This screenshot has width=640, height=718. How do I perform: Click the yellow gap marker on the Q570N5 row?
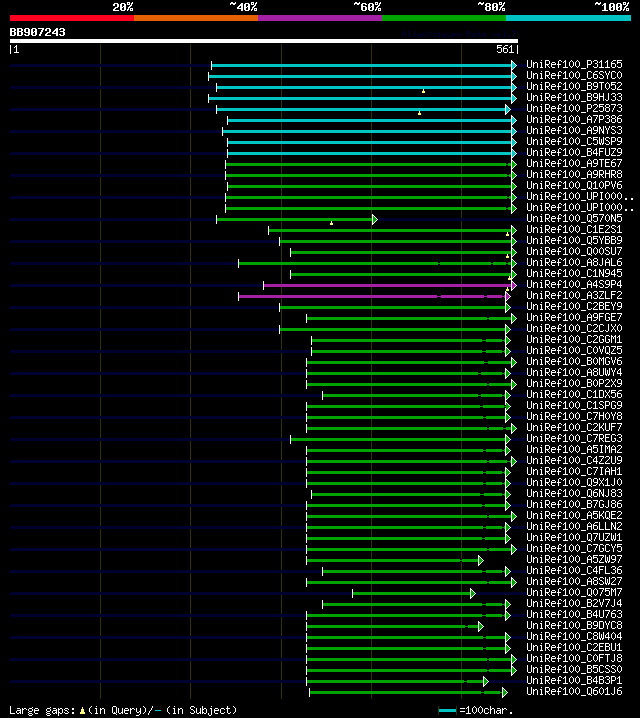tap(331, 223)
